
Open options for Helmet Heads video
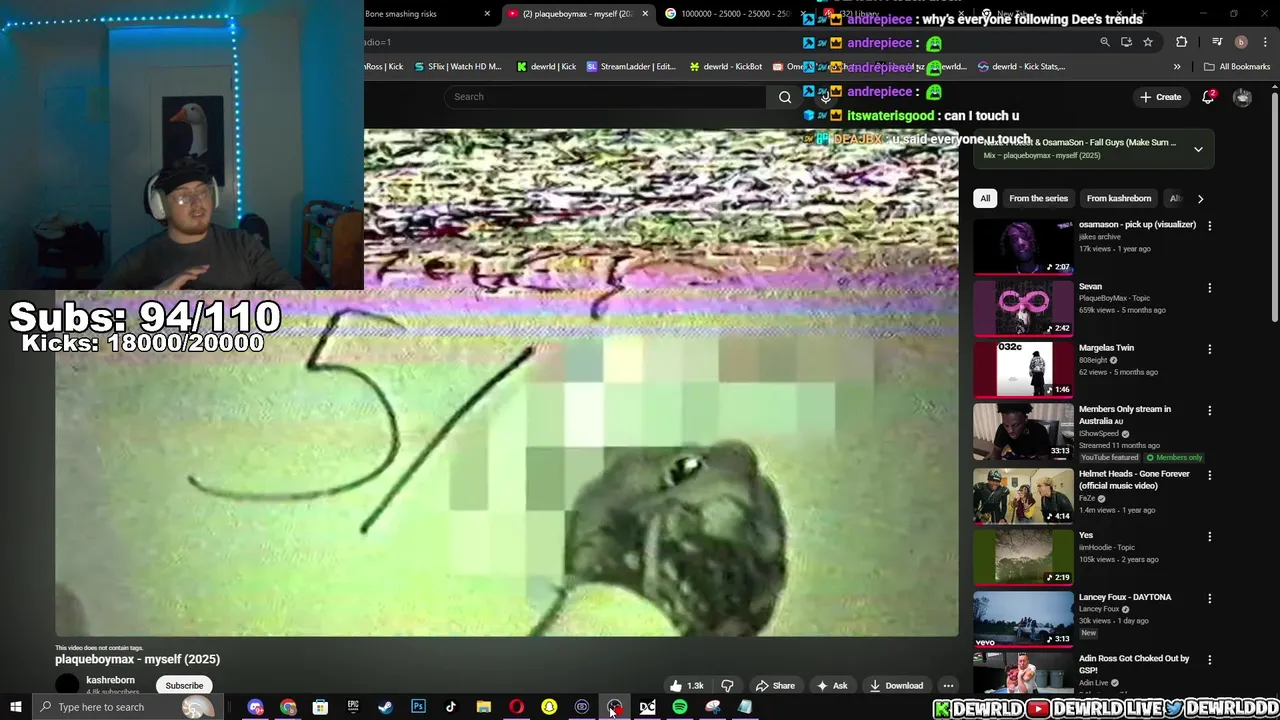(1209, 475)
